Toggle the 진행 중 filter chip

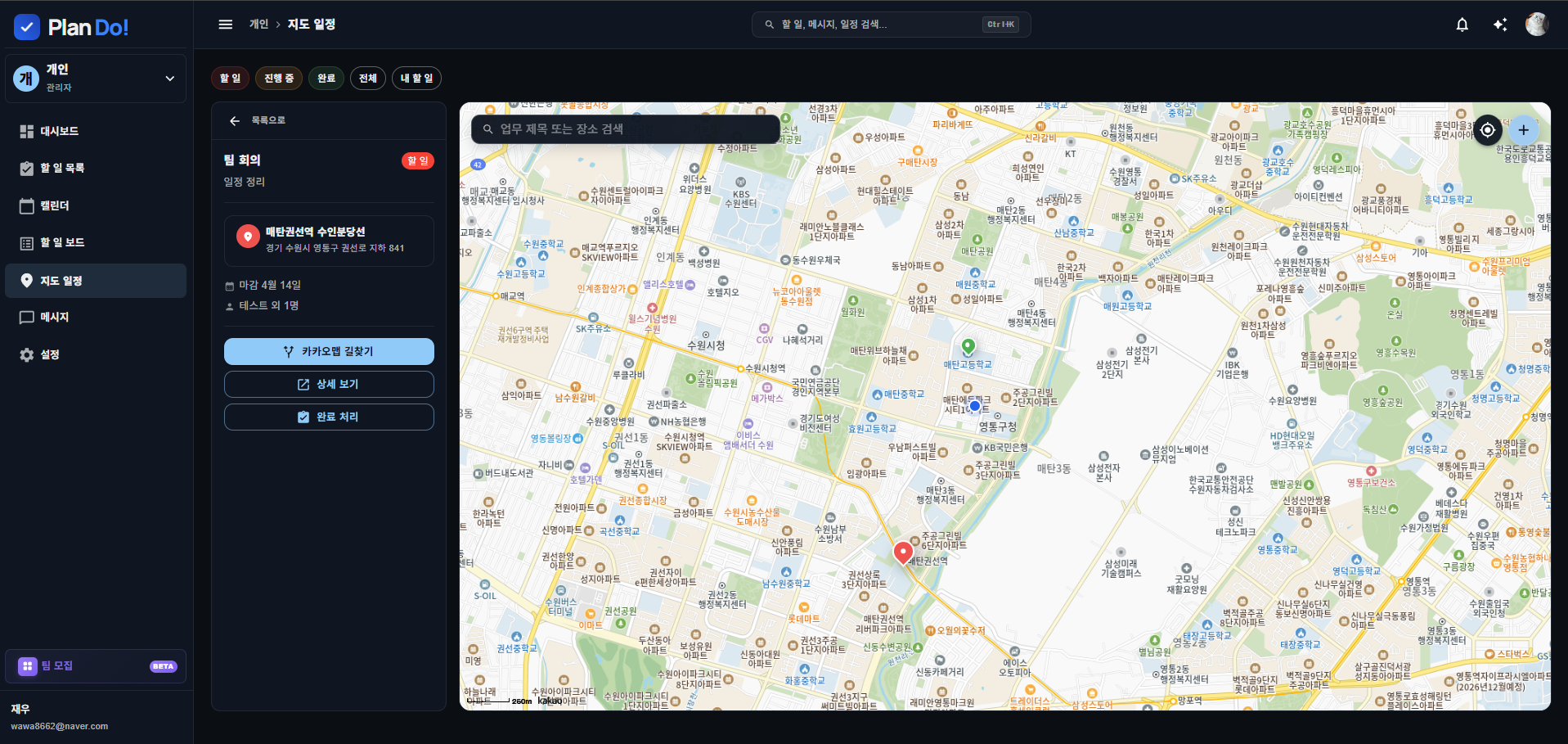click(x=279, y=79)
